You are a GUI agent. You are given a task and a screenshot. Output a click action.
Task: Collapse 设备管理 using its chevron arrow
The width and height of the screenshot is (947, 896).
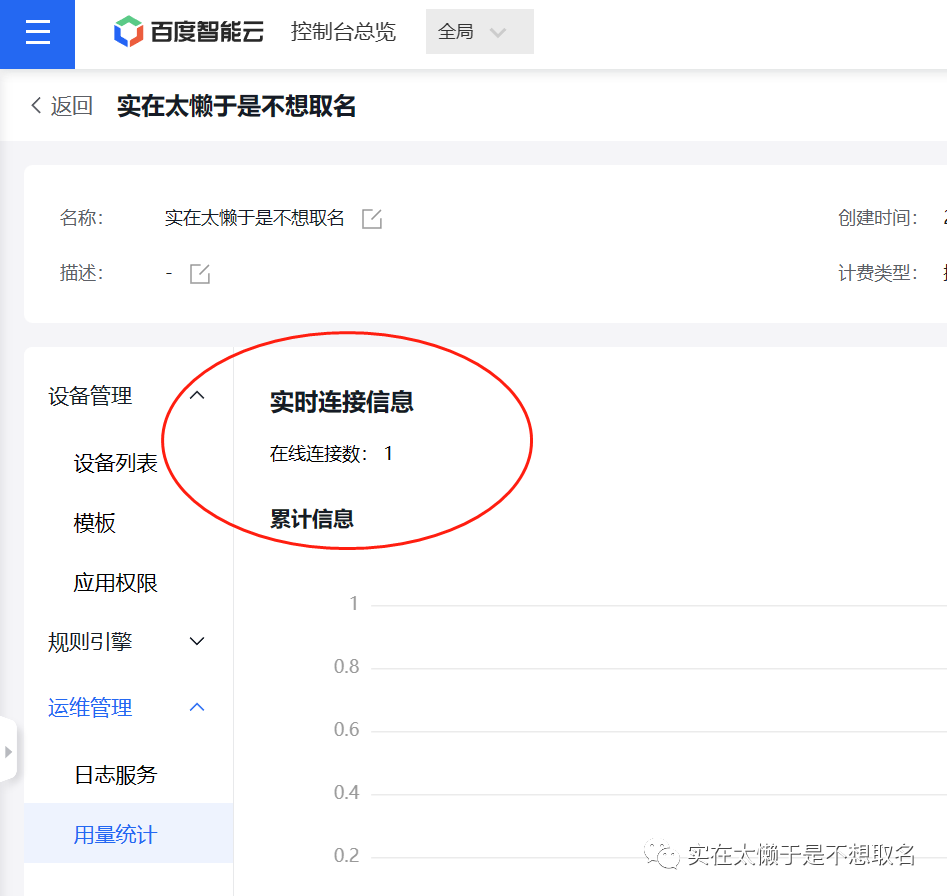click(x=197, y=396)
